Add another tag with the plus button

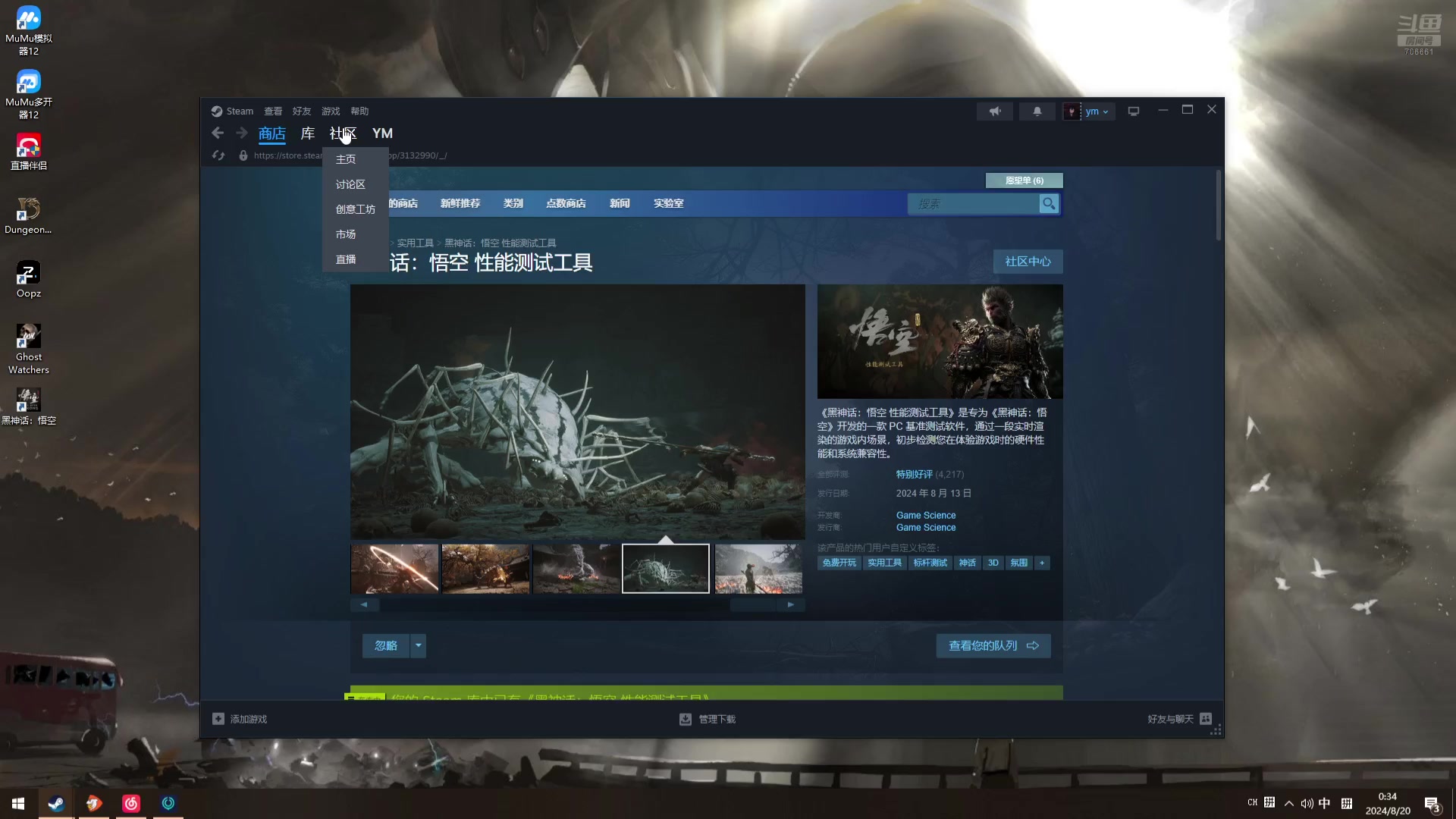[x=1042, y=563]
